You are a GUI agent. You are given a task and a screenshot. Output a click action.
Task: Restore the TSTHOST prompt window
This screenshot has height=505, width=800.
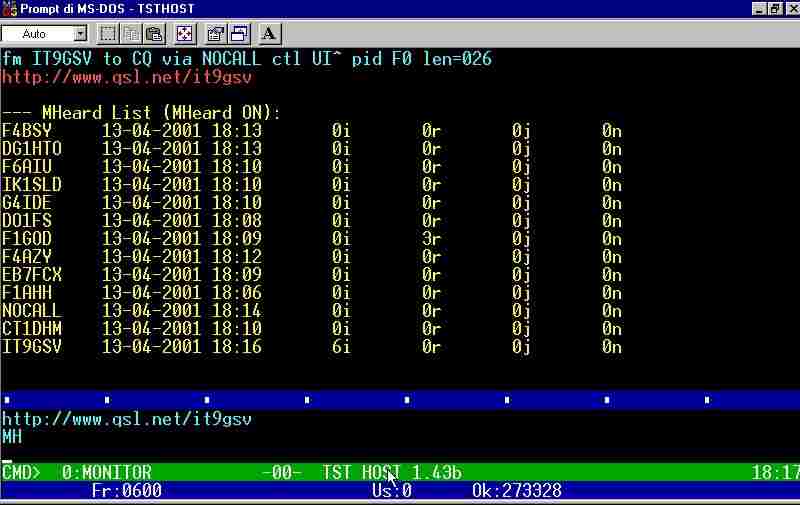tap(776, 9)
